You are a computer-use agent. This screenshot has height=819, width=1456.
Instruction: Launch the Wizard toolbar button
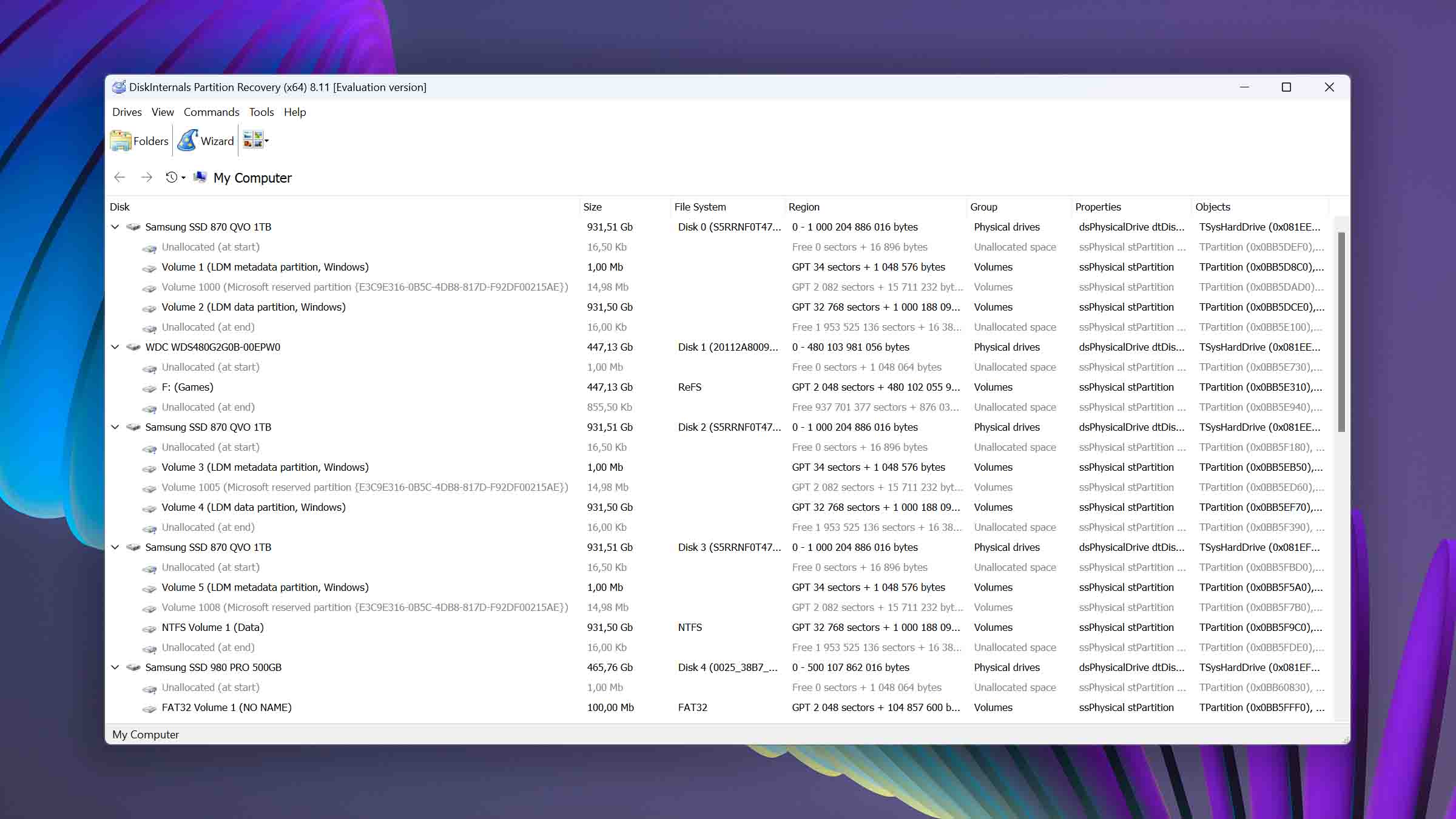point(206,141)
